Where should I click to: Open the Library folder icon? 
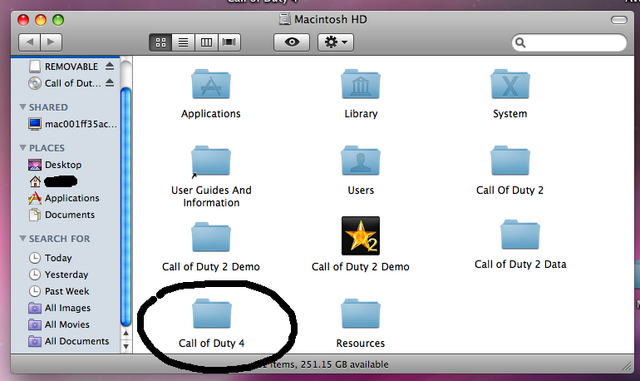(x=361, y=85)
